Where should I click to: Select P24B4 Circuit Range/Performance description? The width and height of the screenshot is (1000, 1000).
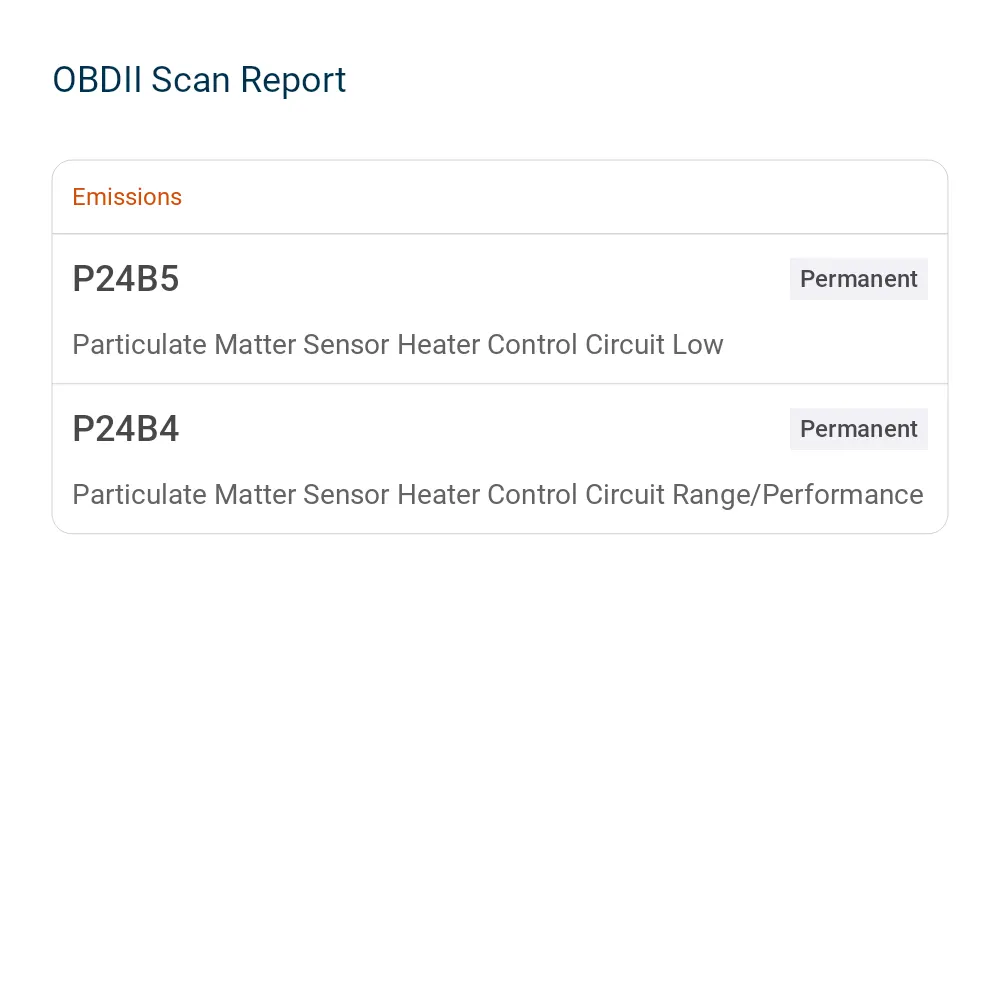click(498, 495)
